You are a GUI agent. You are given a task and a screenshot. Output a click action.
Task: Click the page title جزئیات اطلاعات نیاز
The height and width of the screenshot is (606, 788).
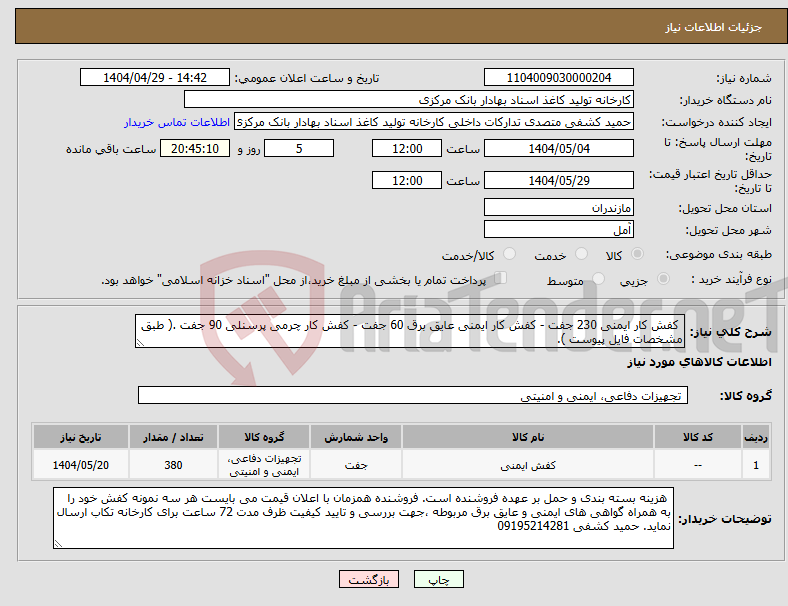click(x=713, y=27)
